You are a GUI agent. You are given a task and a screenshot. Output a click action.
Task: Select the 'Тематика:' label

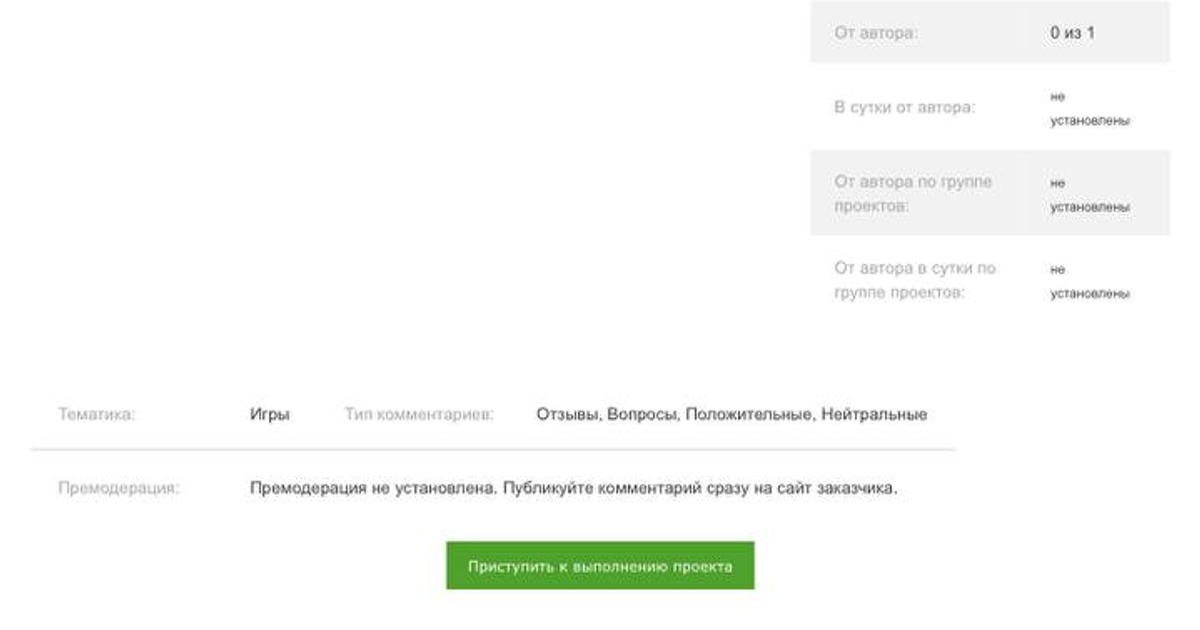(x=96, y=414)
